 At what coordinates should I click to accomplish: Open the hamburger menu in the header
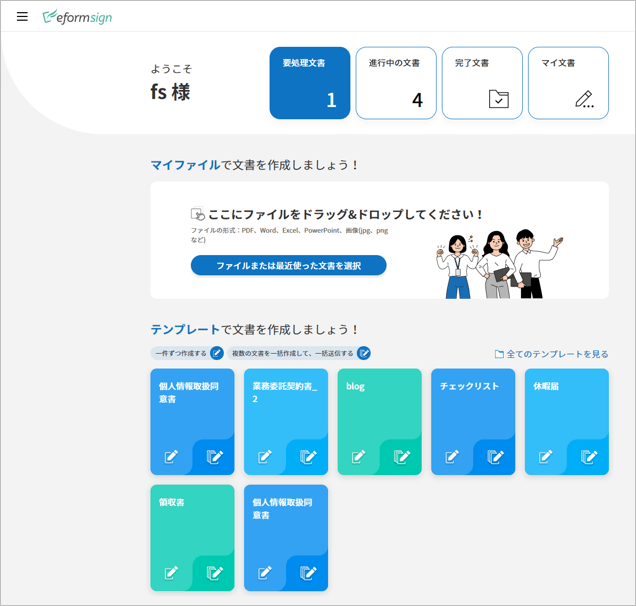click(22, 17)
